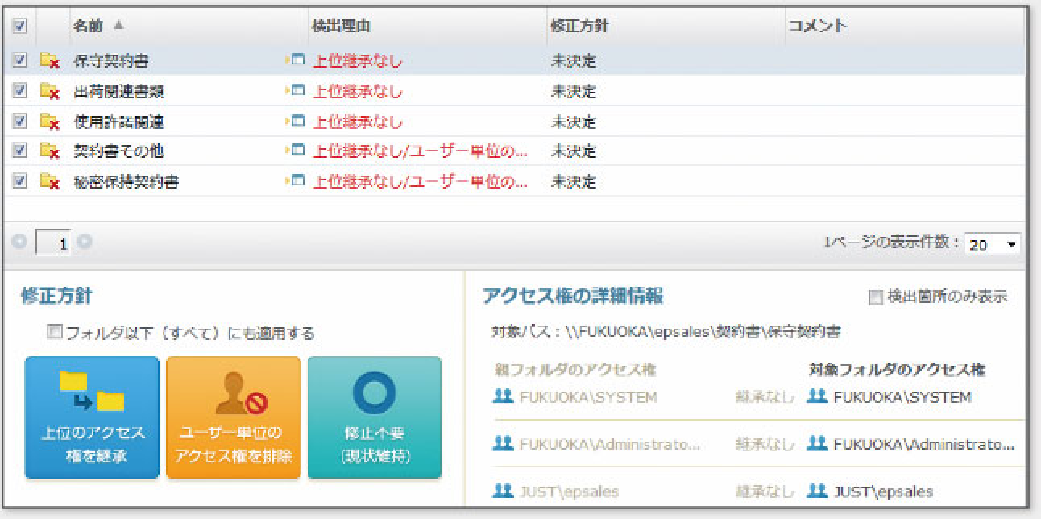The height and width of the screenshot is (519, 1041).
Task: Click parent folder FUKUOKA\Administrato group icon
Action: (x=503, y=444)
